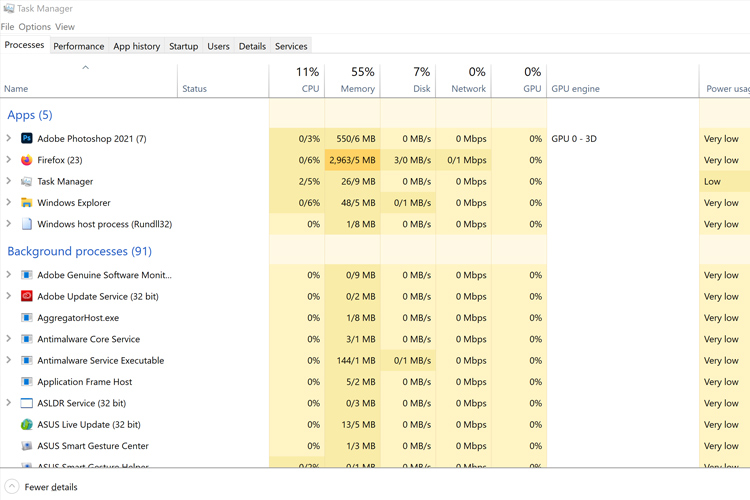
Task: Click Task Manager's Low power usage cell
Action: [x=725, y=181]
